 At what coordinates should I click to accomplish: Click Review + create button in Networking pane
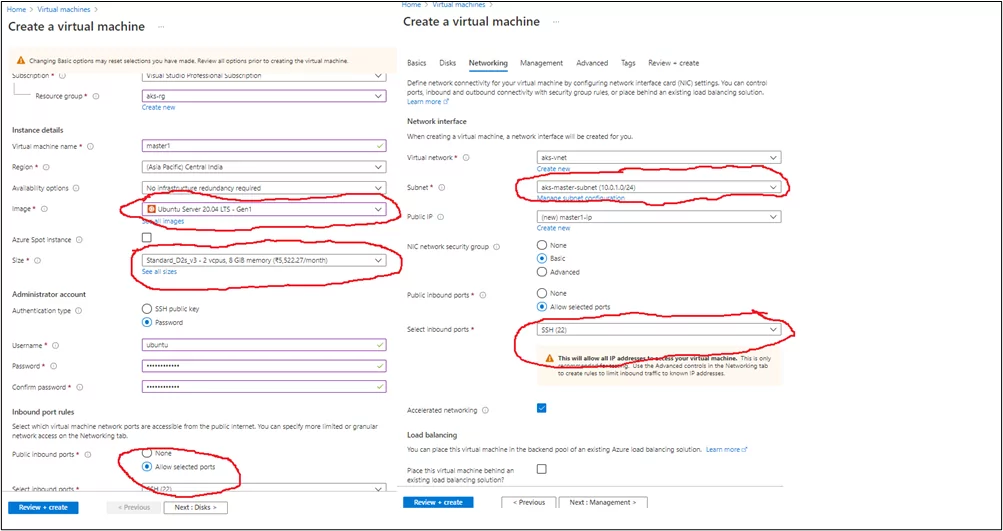[438, 503]
